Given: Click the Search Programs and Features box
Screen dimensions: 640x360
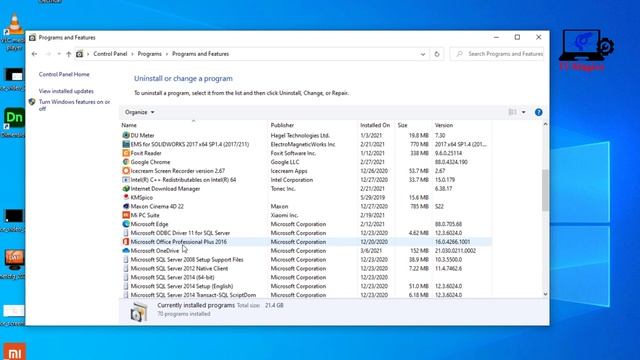Looking at the screenshot, I should (497, 54).
